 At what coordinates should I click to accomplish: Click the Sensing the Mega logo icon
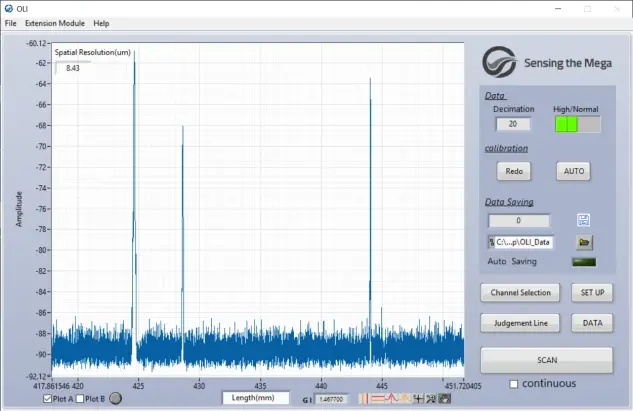[x=499, y=63]
